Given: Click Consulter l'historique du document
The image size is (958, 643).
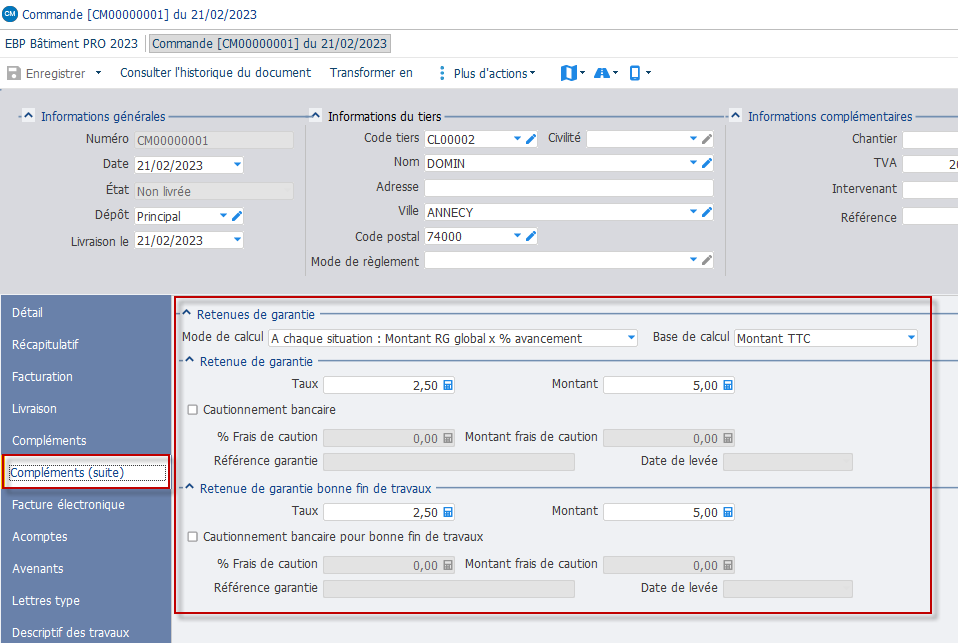Looking at the screenshot, I should (215, 73).
